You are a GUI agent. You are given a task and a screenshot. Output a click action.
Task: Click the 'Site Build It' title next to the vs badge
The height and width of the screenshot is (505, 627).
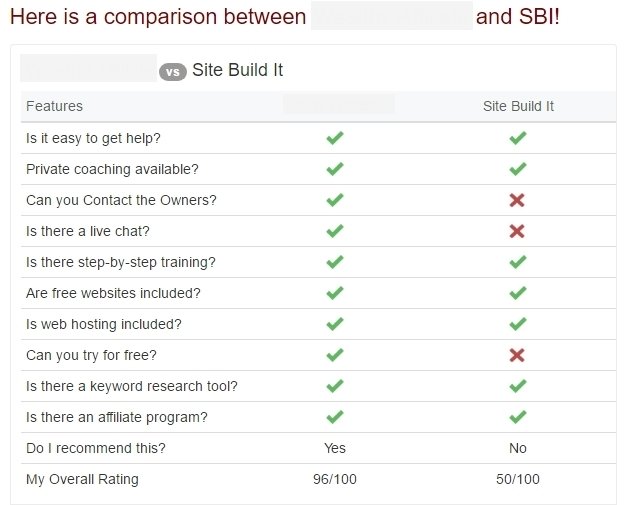point(238,70)
